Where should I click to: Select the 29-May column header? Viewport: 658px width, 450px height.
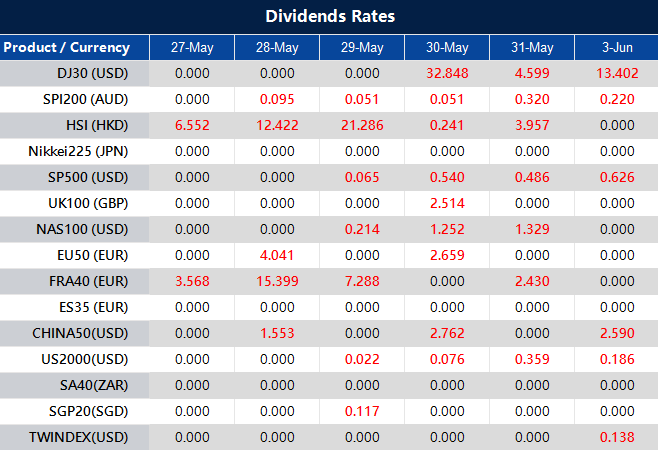click(x=362, y=47)
